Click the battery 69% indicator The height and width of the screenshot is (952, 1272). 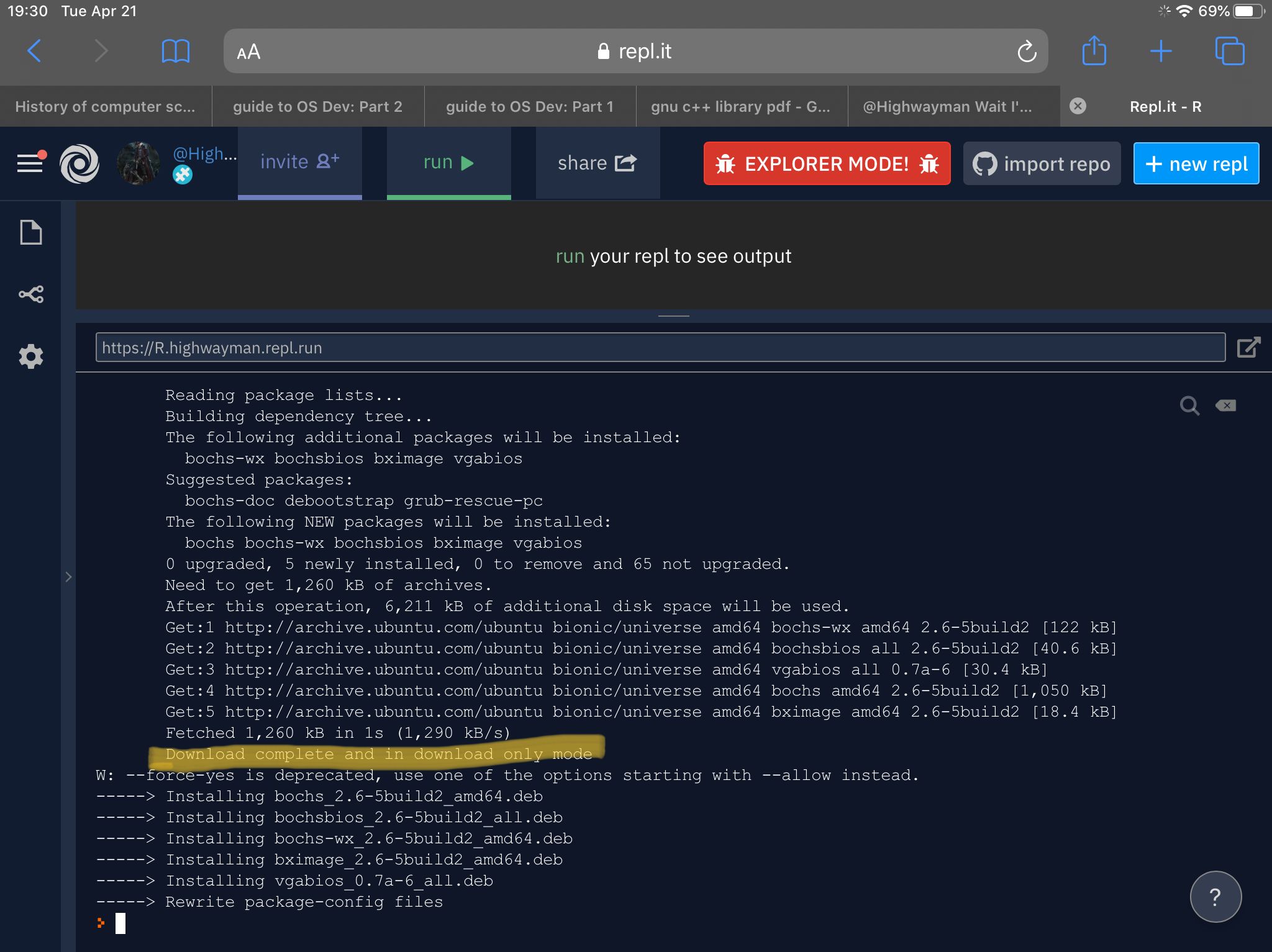[x=1231, y=11]
